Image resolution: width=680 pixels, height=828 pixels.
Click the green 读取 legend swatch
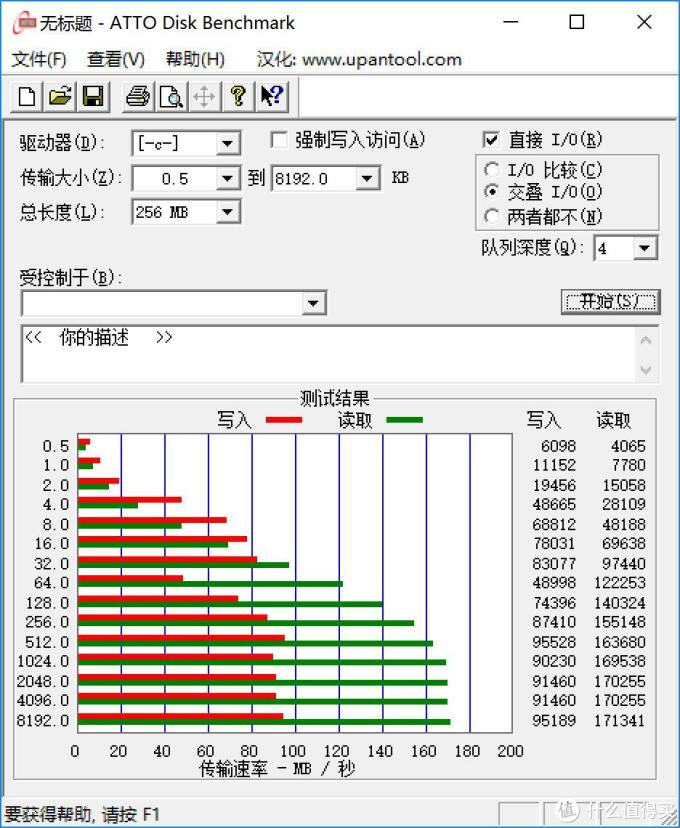pos(404,420)
